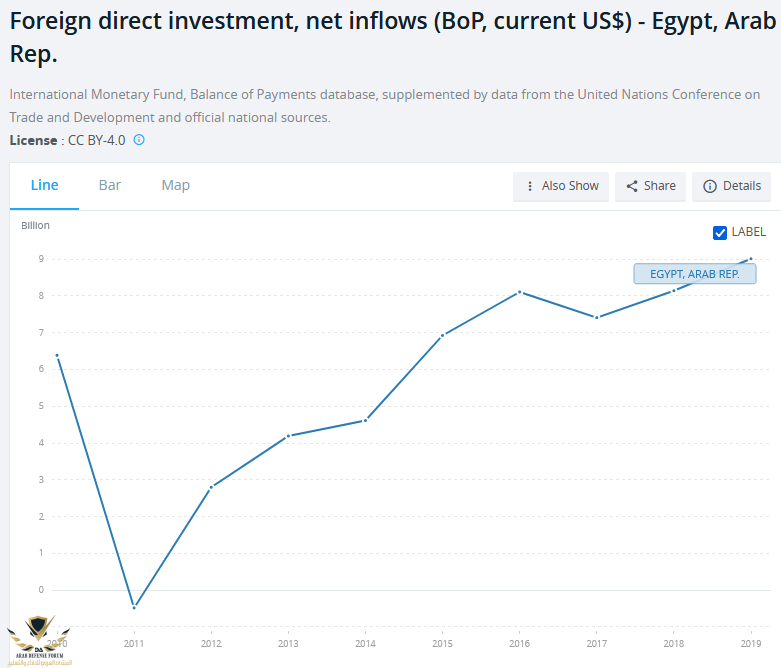Switch to the Bar tab
The width and height of the screenshot is (781, 668).
point(110,185)
